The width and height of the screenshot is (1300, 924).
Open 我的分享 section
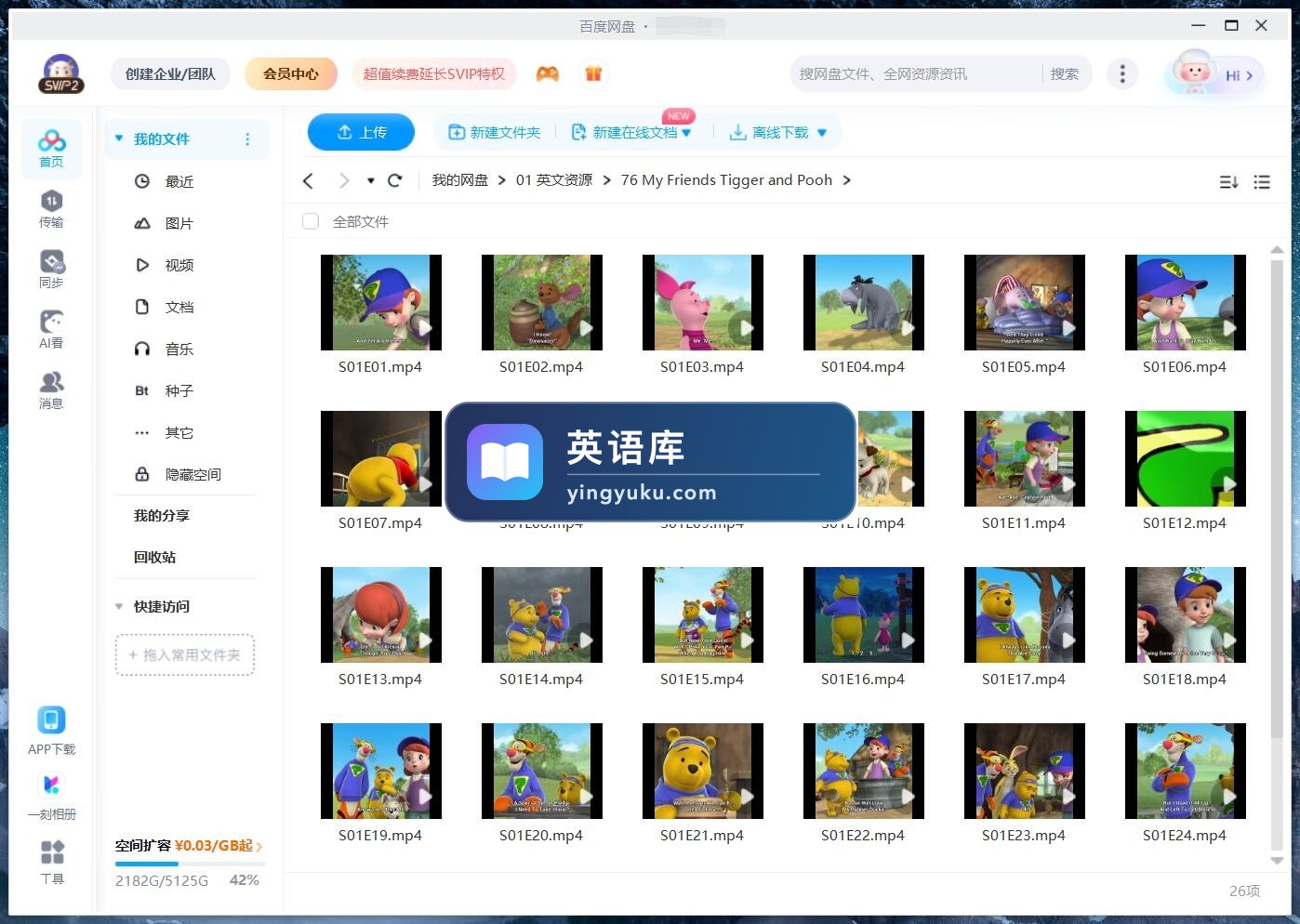(x=162, y=515)
